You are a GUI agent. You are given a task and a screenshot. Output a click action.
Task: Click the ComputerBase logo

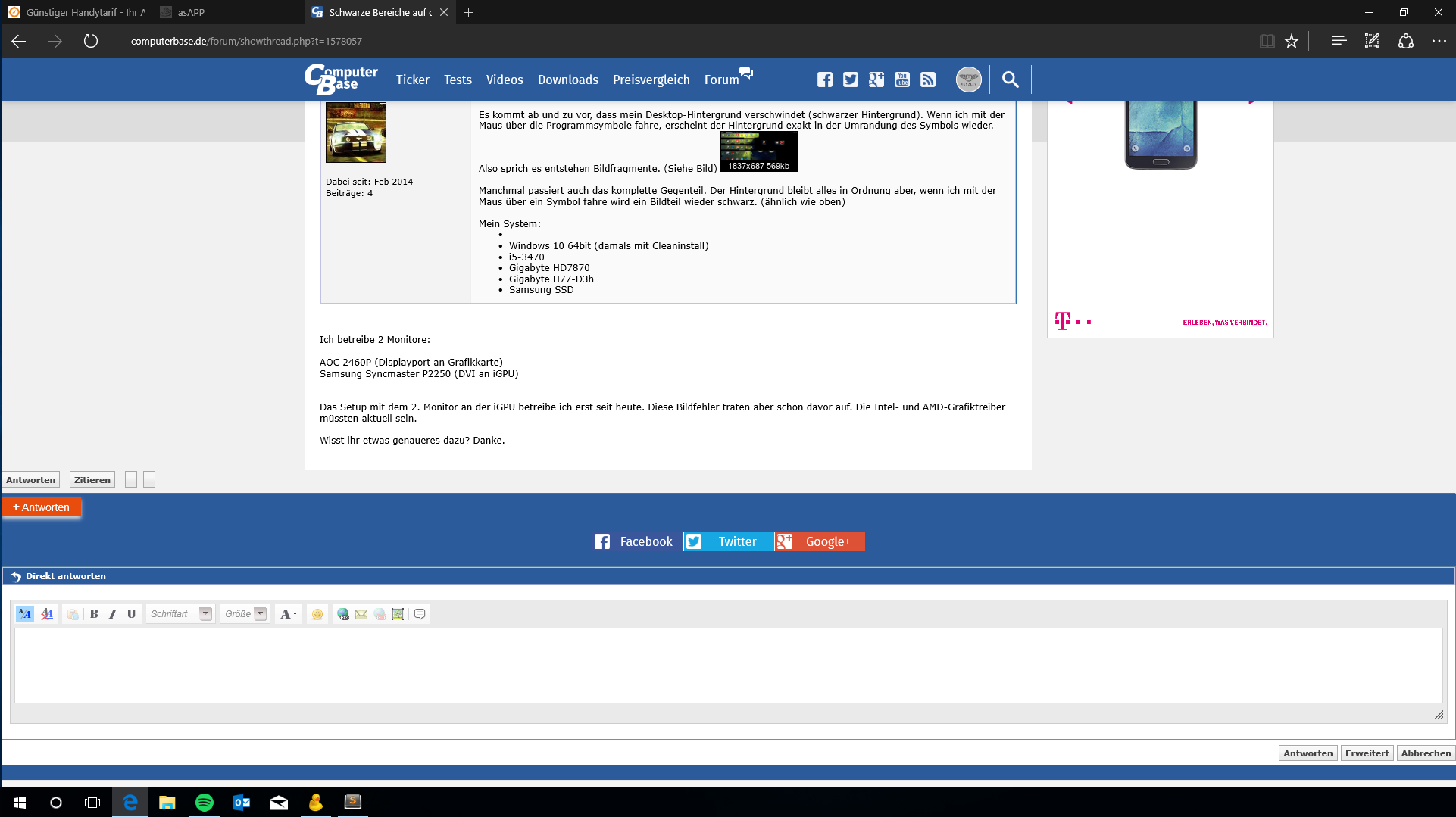341,79
